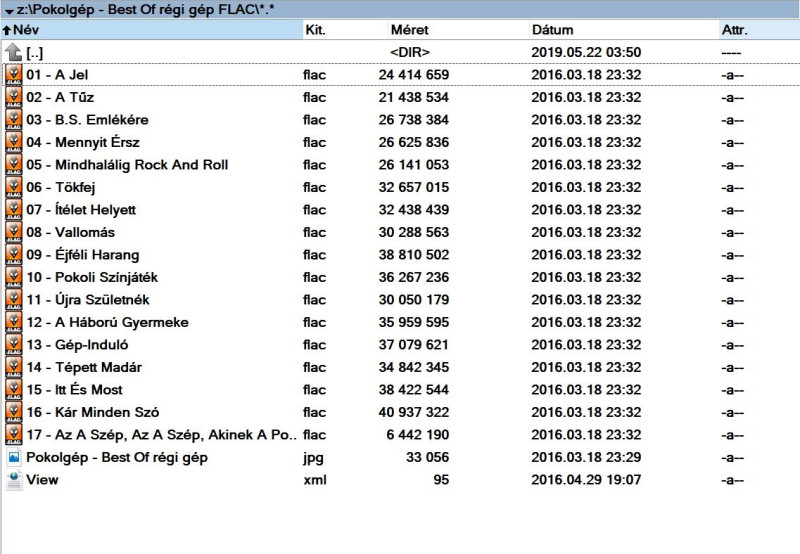Sort files by Méret column header
800x554 pixels.
[x=458, y=30]
